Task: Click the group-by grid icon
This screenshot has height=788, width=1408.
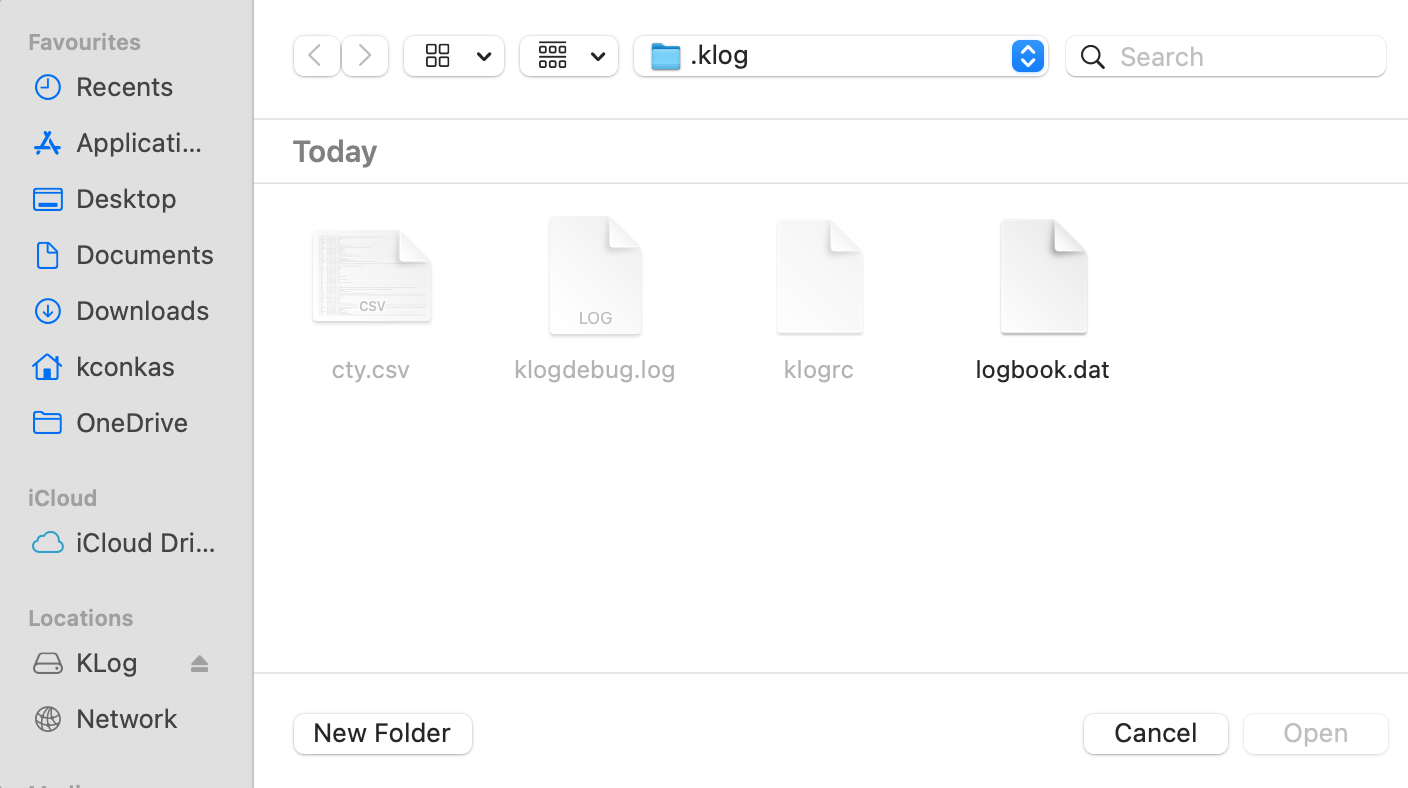Action: point(553,56)
